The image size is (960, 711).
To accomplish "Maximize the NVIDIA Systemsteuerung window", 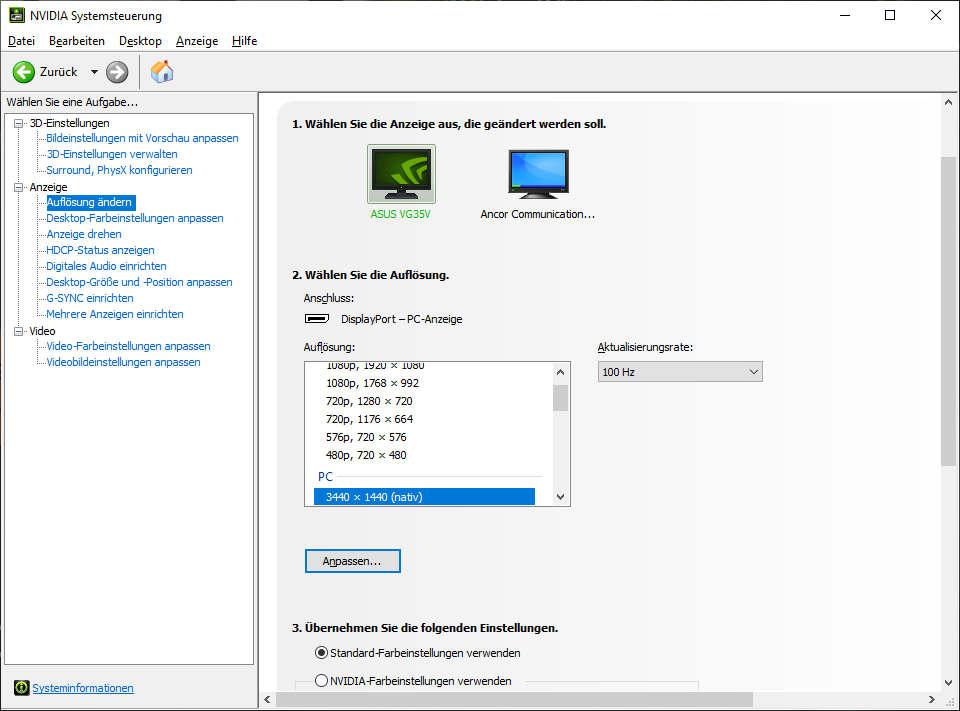I will pos(890,15).
